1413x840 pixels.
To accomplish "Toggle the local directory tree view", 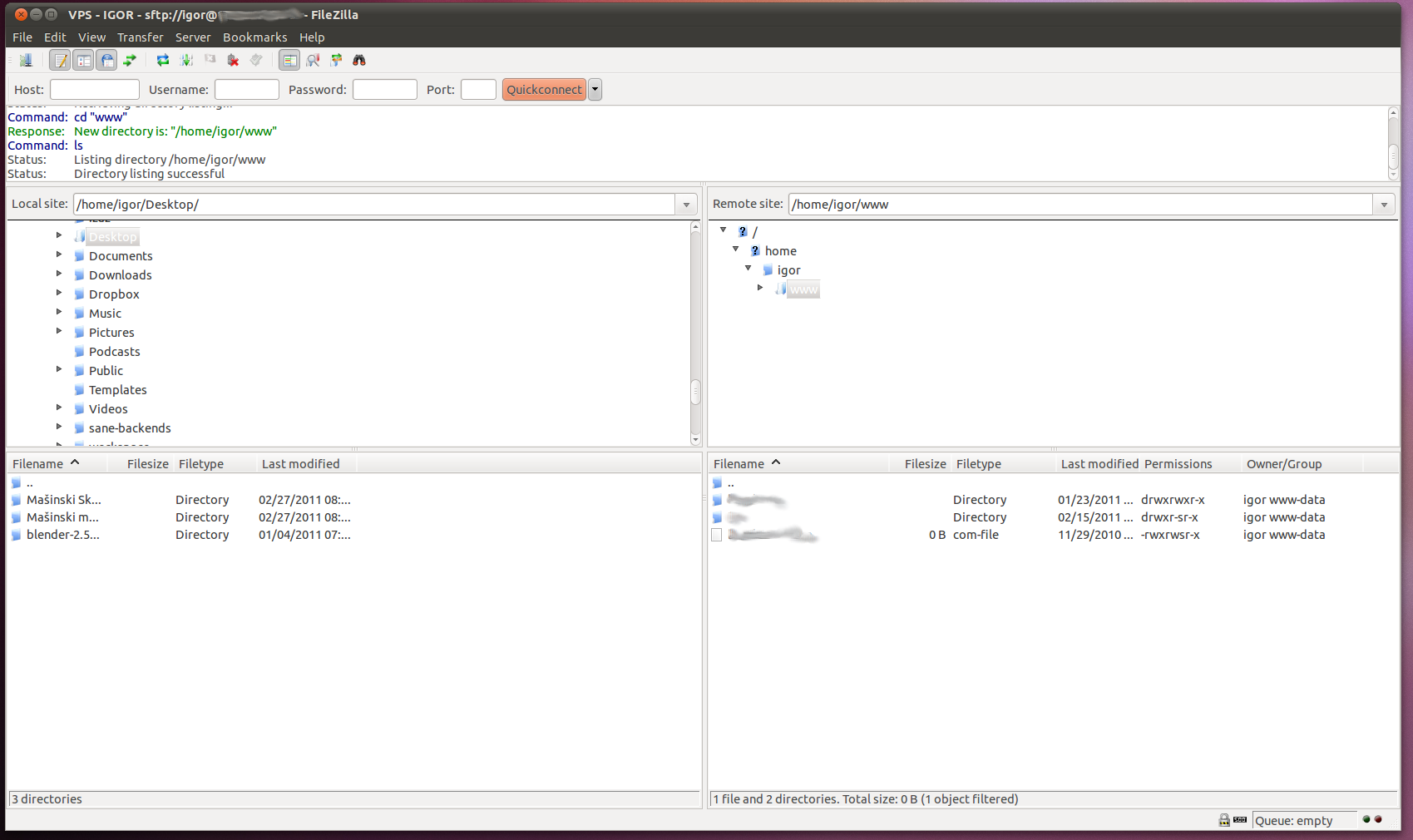I will click(x=83, y=60).
